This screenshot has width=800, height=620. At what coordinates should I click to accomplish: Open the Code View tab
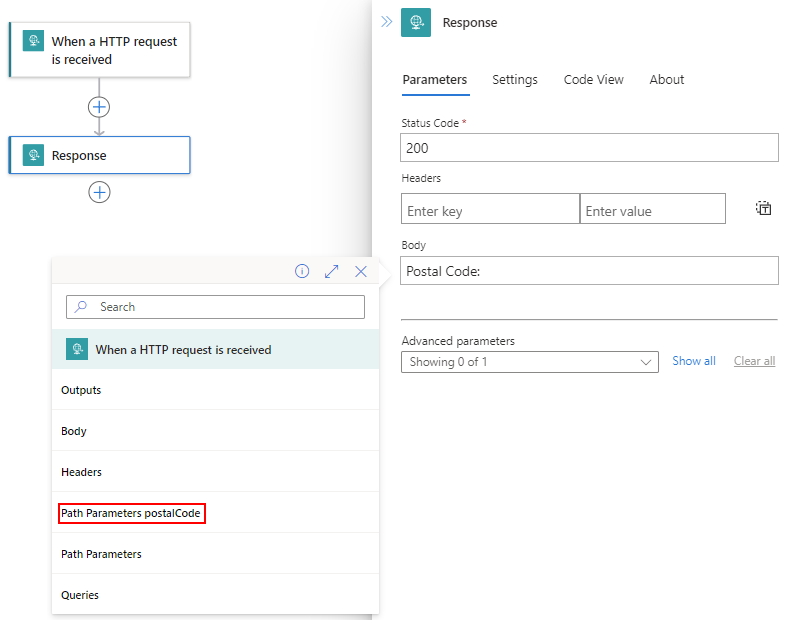pyautogui.click(x=593, y=80)
